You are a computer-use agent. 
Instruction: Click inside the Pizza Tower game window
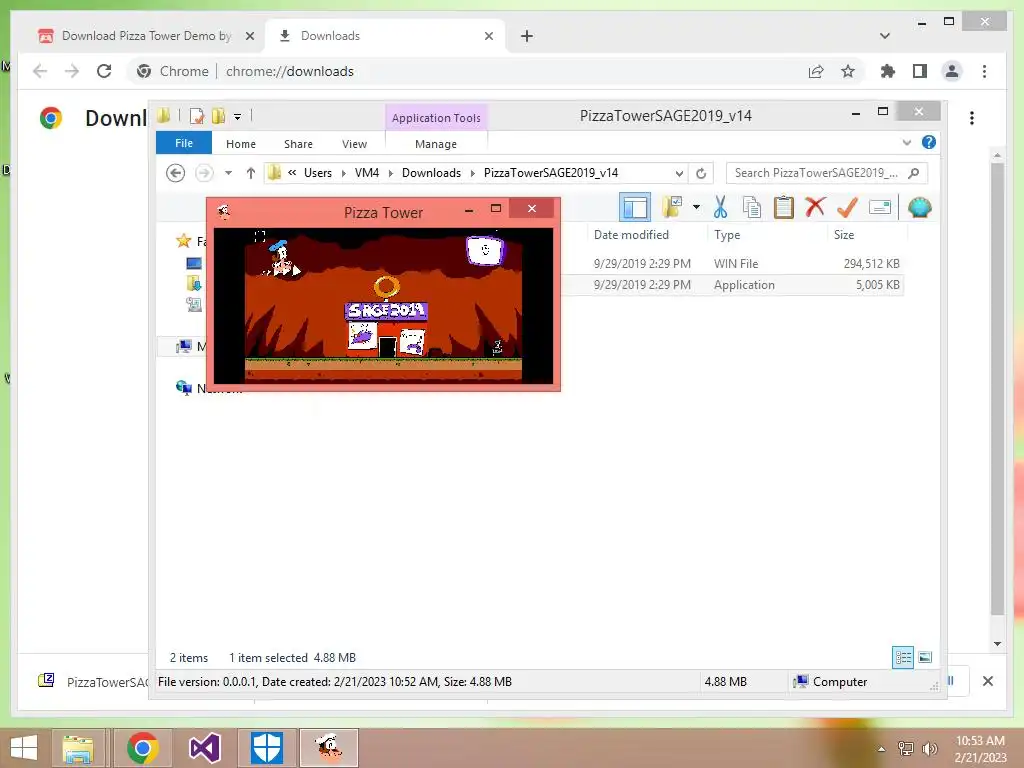383,306
